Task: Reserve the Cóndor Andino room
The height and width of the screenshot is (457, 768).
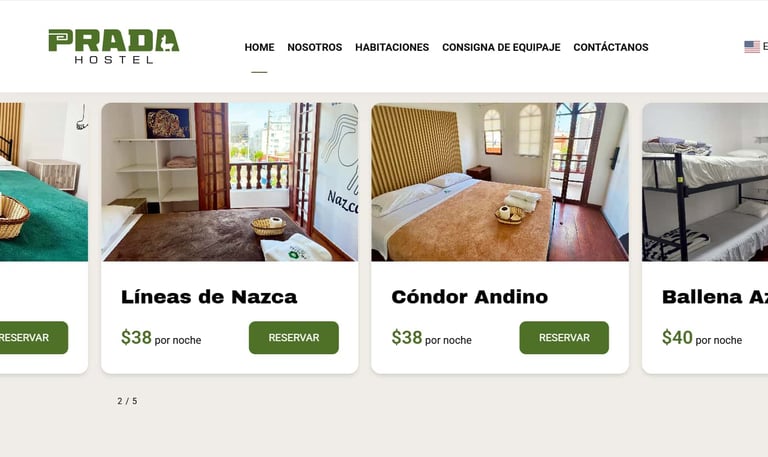Action: click(564, 337)
